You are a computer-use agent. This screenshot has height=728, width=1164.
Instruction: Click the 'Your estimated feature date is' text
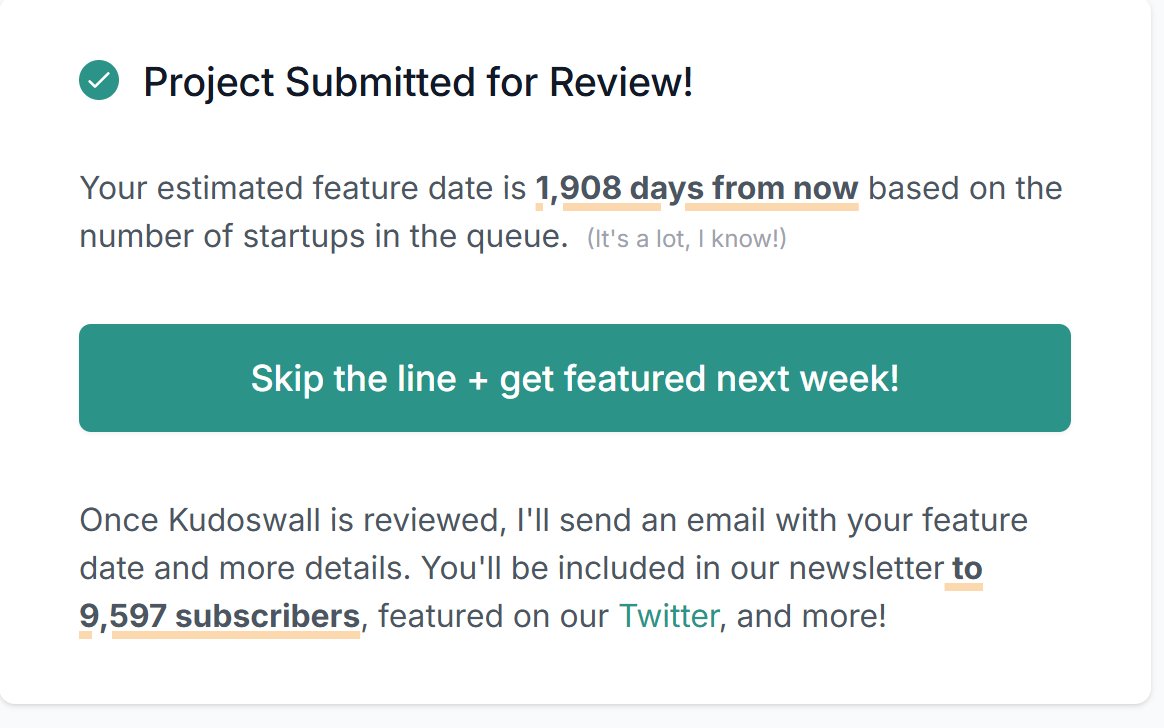[x=303, y=188]
